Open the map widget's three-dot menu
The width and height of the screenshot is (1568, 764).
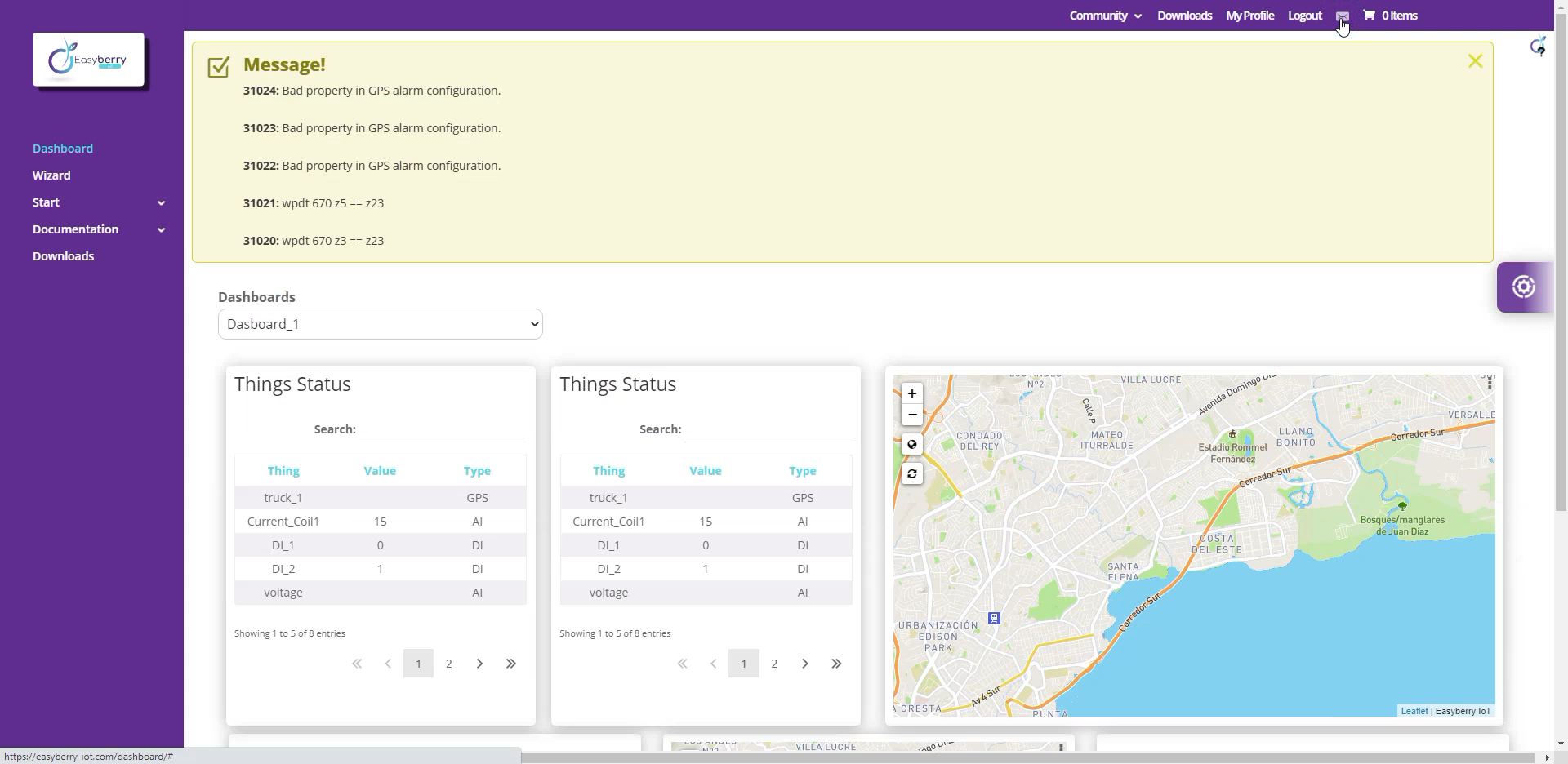[x=1490, y=383]
